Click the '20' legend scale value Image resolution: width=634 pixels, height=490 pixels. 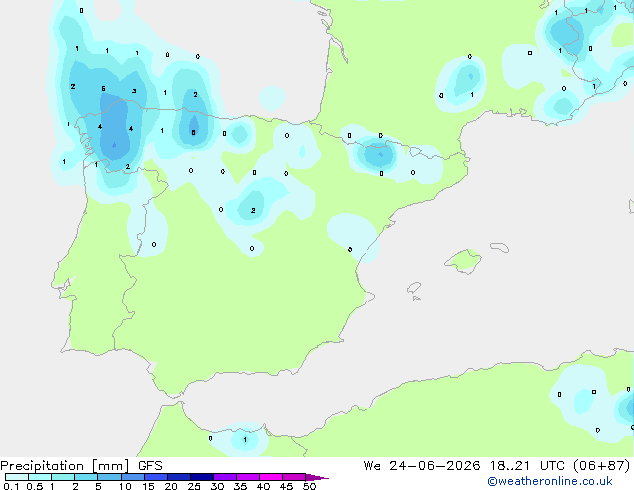[171, 486]
